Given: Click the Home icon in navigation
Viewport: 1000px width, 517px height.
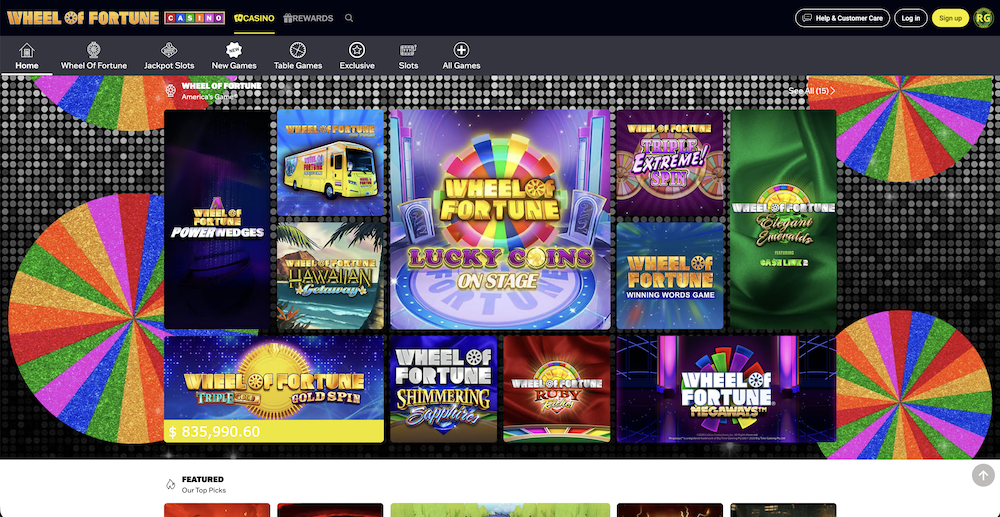Looking at the screenshot, I should coord(27,50).
